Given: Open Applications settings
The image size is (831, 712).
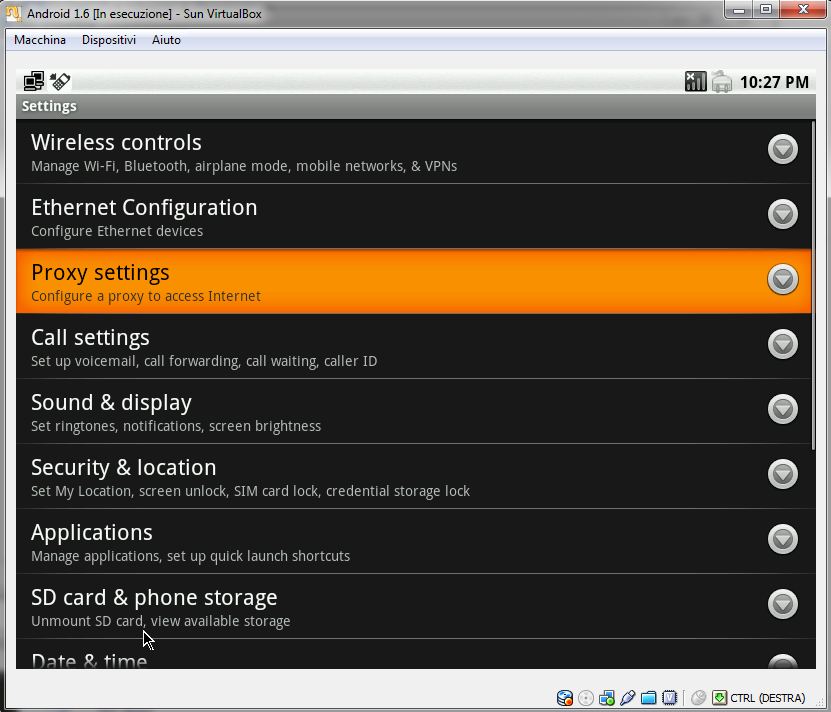Looking at the screenshot, I should [413, 541].
